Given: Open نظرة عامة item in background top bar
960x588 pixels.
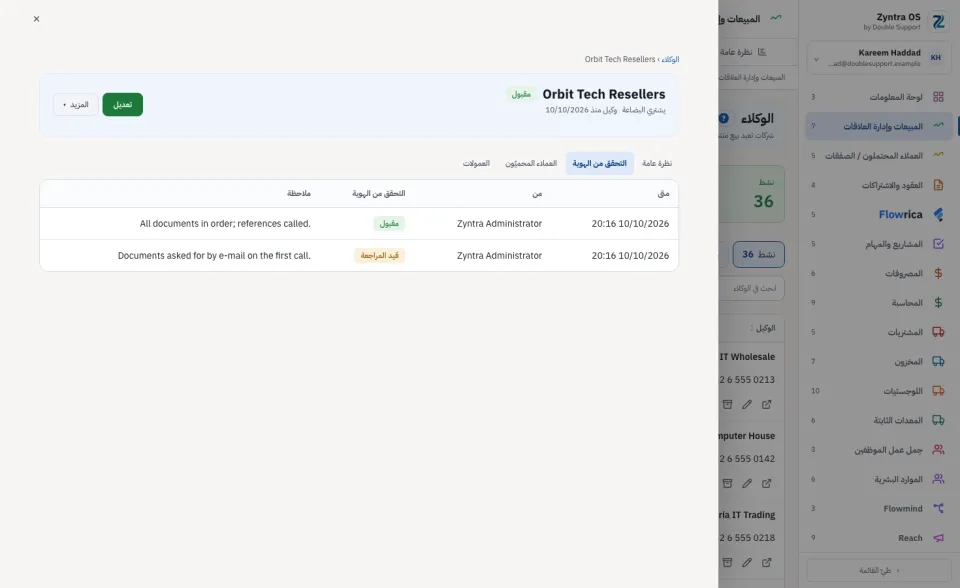Looking at the screenshot, I should 743,52.
